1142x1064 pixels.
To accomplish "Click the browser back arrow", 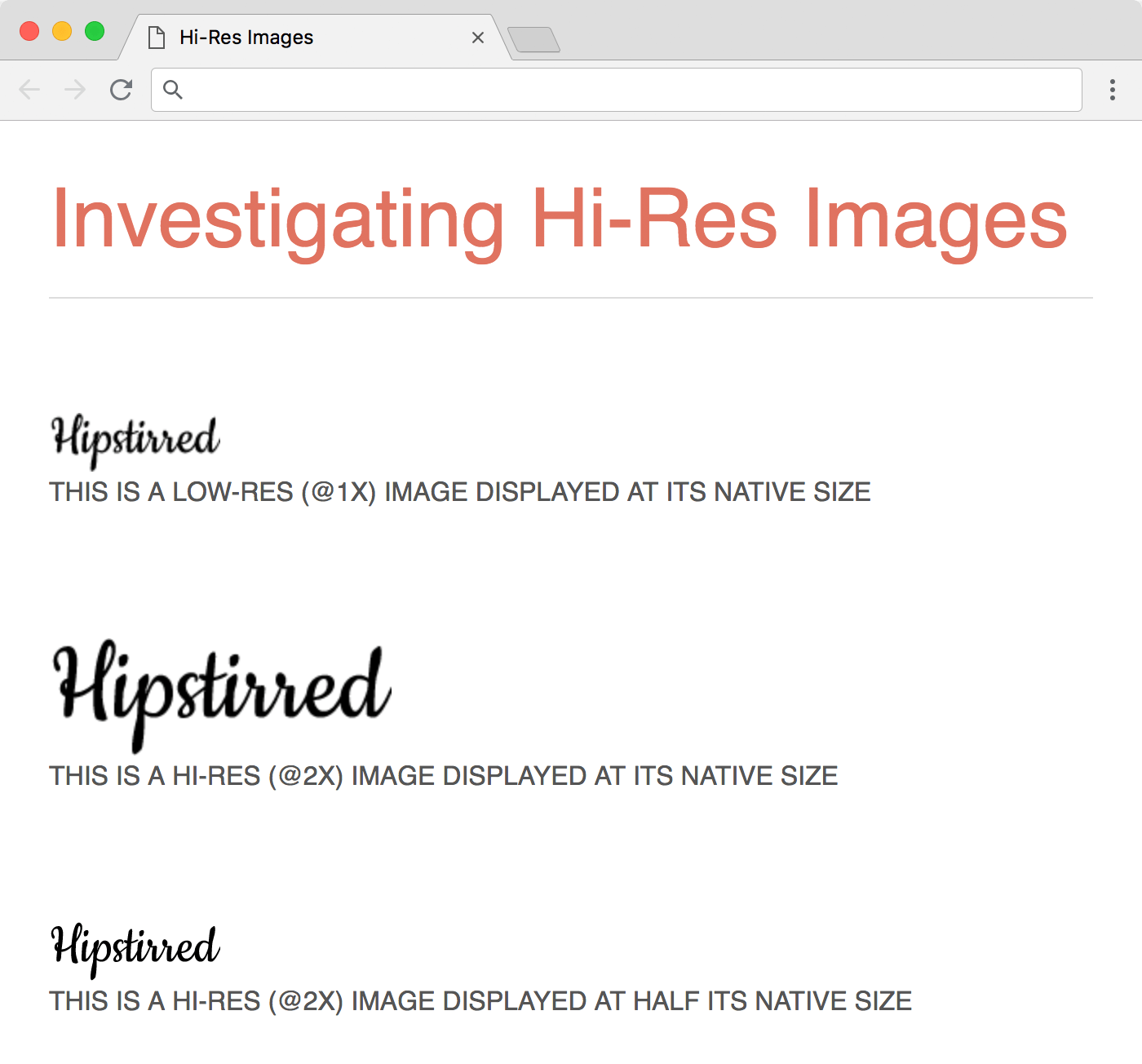I will [29, 90].
